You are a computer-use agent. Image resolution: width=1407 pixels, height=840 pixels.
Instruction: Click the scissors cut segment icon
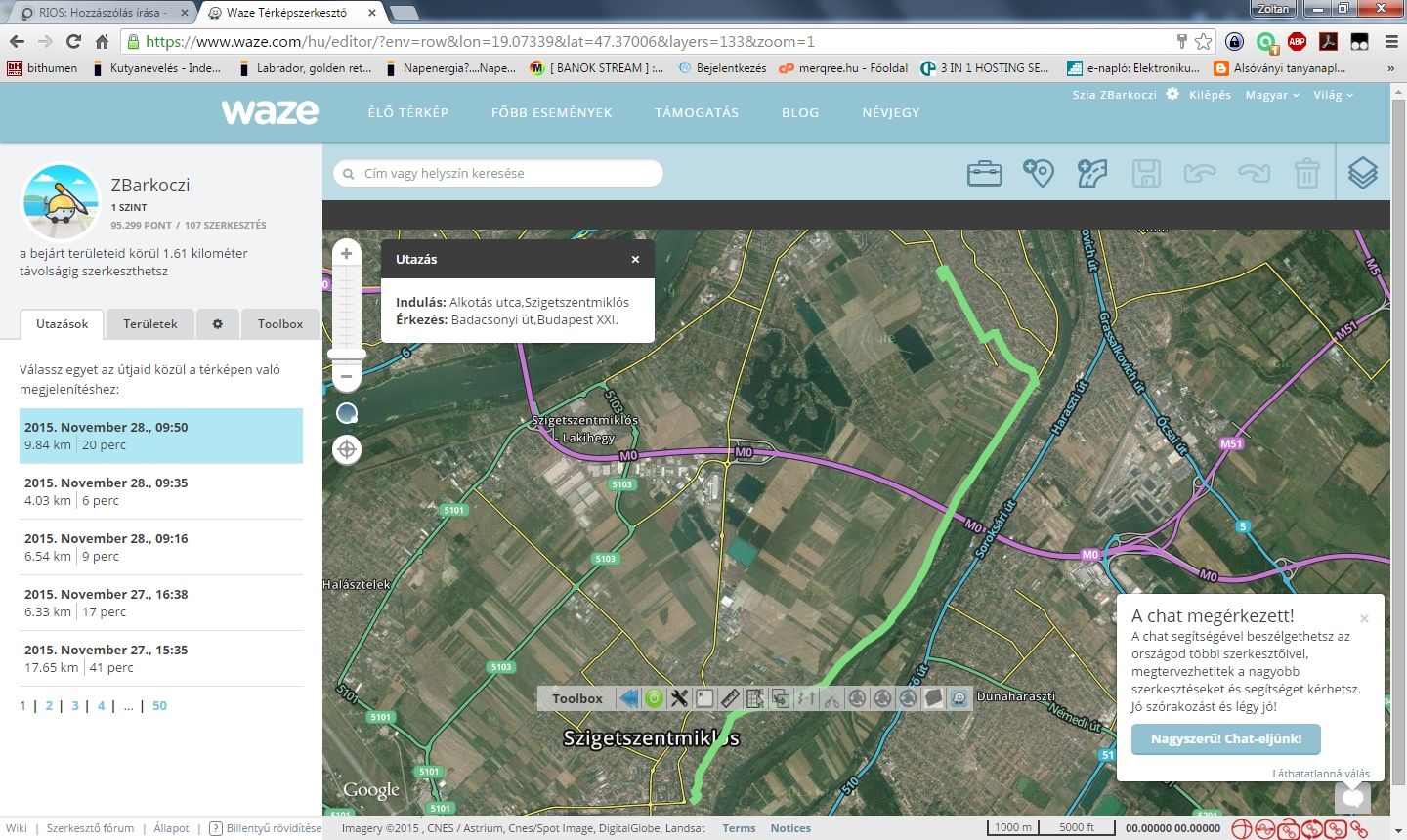[831, 698]
